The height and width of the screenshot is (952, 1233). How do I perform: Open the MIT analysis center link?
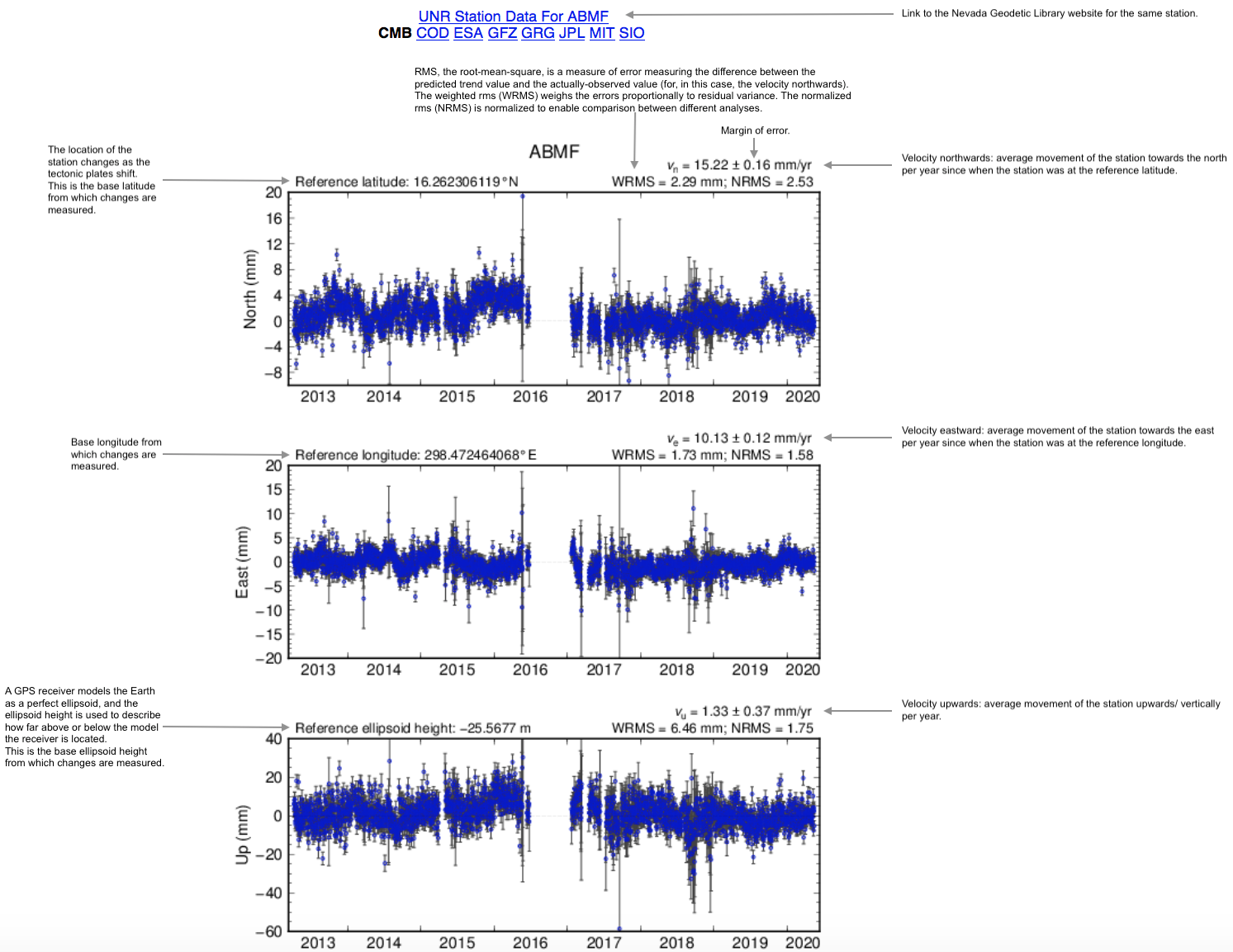(601, 33)
